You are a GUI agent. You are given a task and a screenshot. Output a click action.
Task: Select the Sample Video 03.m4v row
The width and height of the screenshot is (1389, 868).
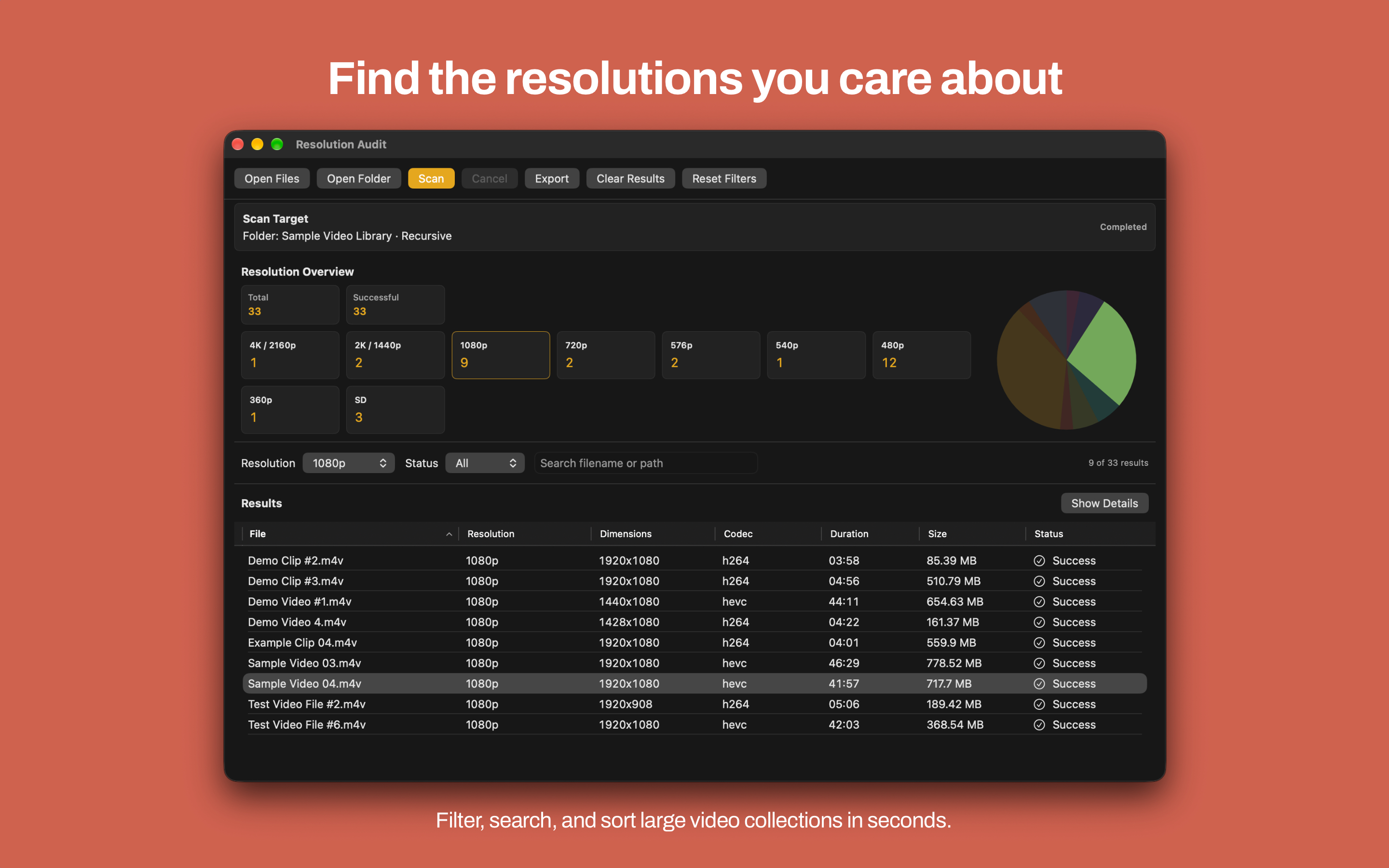[x=694, y=663]
